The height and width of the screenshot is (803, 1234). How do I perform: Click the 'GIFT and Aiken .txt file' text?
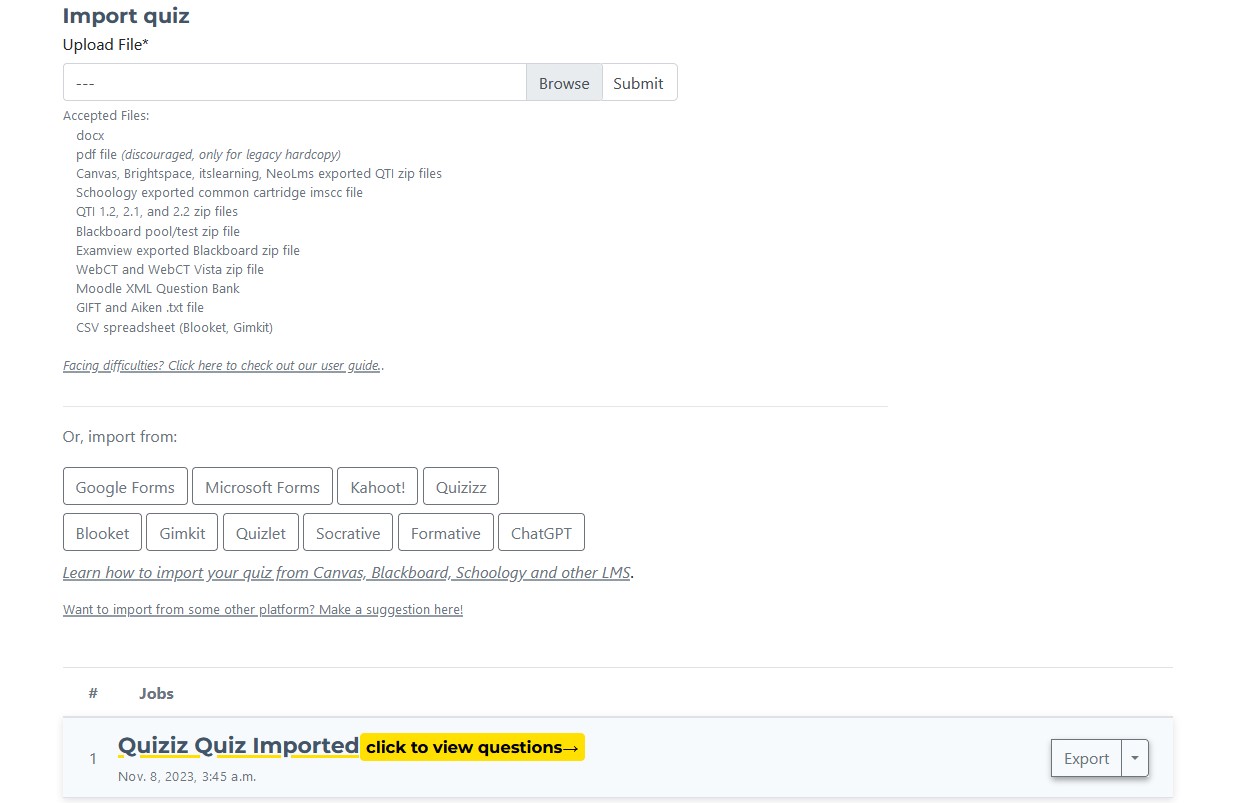pyautogui.click(x=140, y=308)
